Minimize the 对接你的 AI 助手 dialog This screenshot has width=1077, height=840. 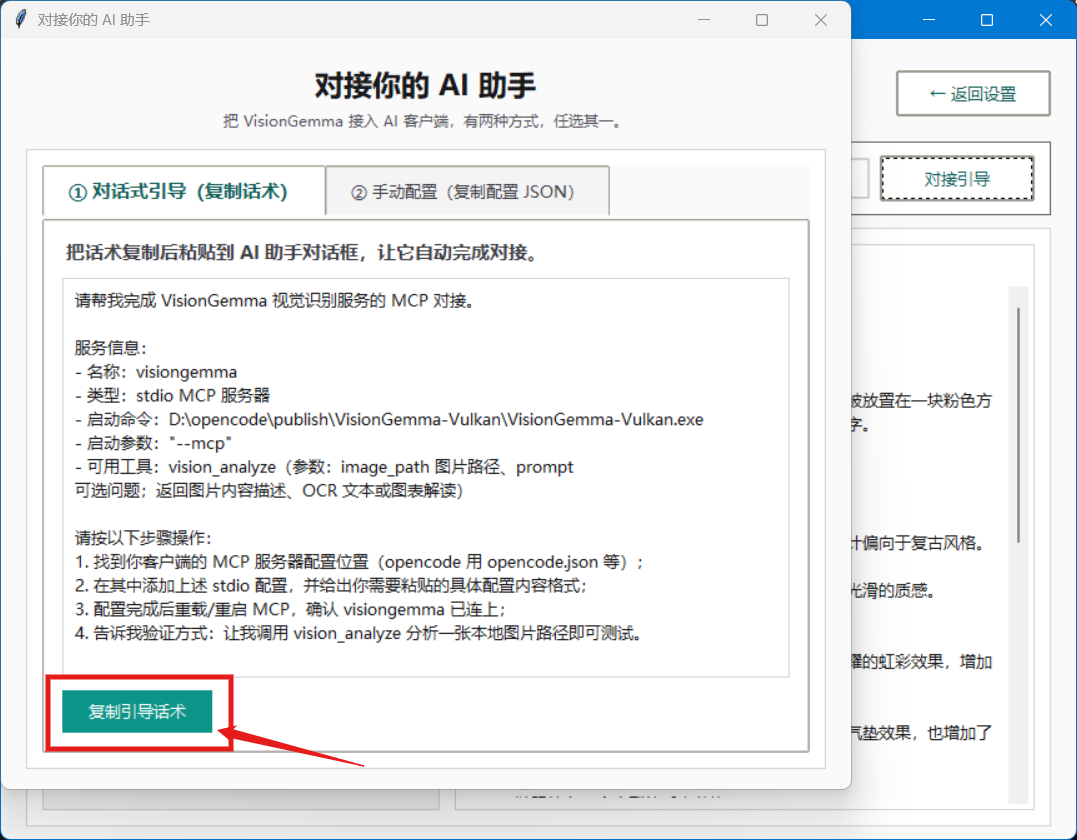point(703,20)
